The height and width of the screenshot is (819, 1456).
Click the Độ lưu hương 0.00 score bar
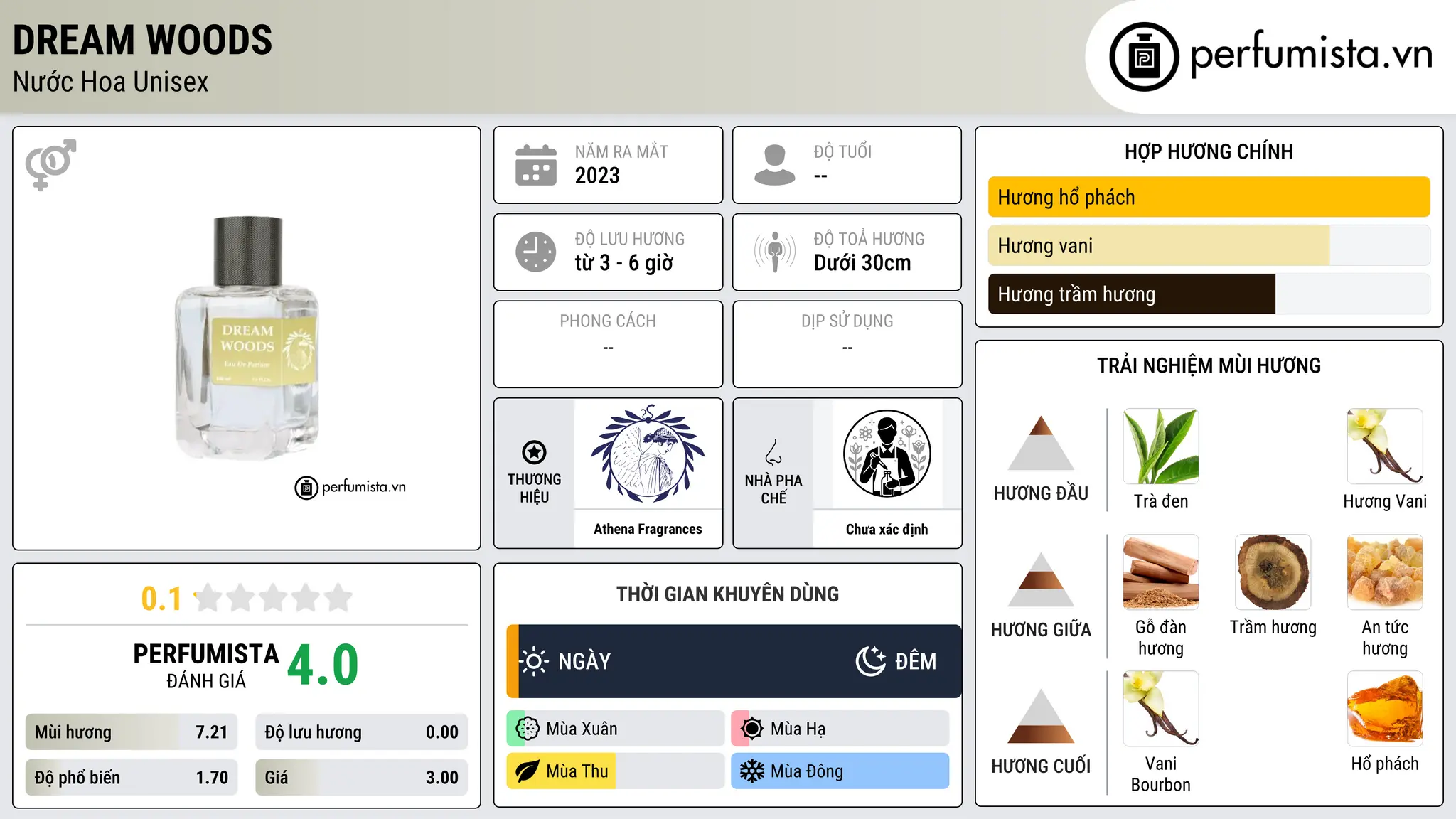[x=361, y=732]
